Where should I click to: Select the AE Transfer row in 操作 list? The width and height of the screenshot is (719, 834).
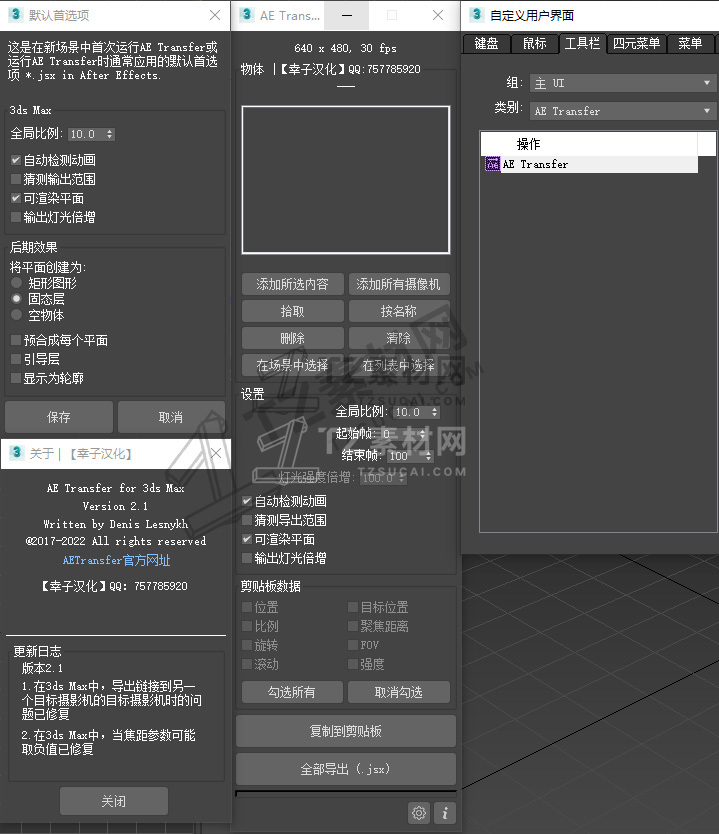591,164
